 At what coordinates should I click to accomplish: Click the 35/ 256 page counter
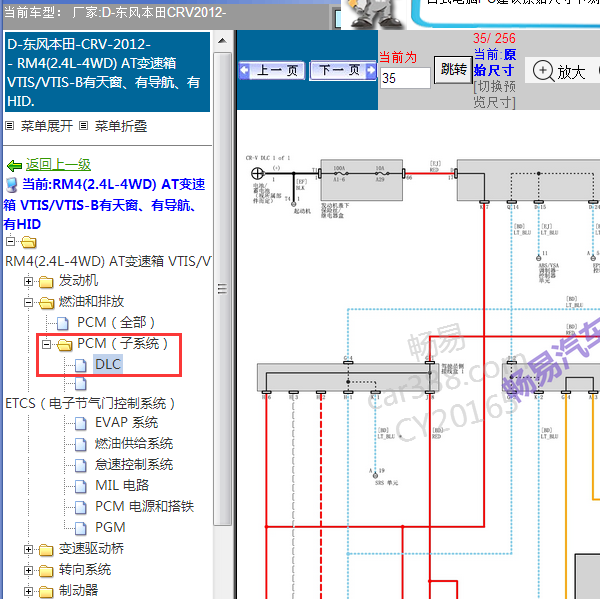[494, 38]
